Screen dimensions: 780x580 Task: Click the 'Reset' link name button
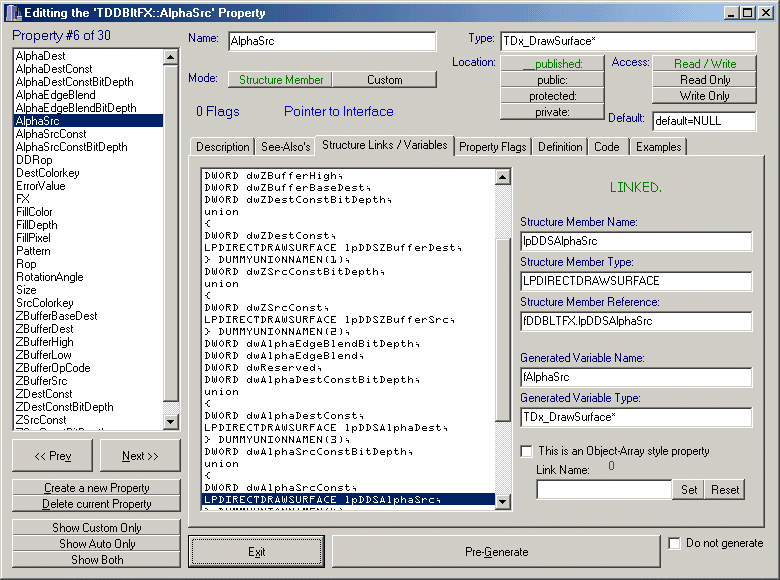tap(725, 489)
